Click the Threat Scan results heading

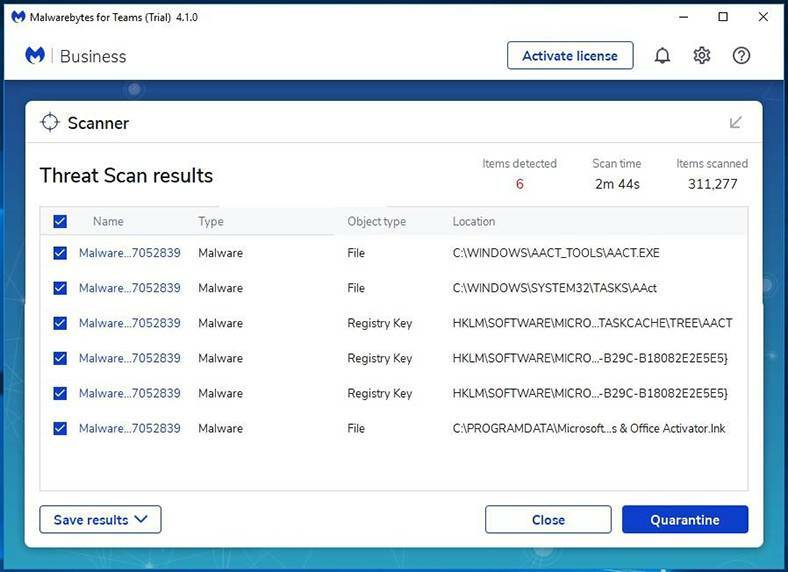pos(126,175)
